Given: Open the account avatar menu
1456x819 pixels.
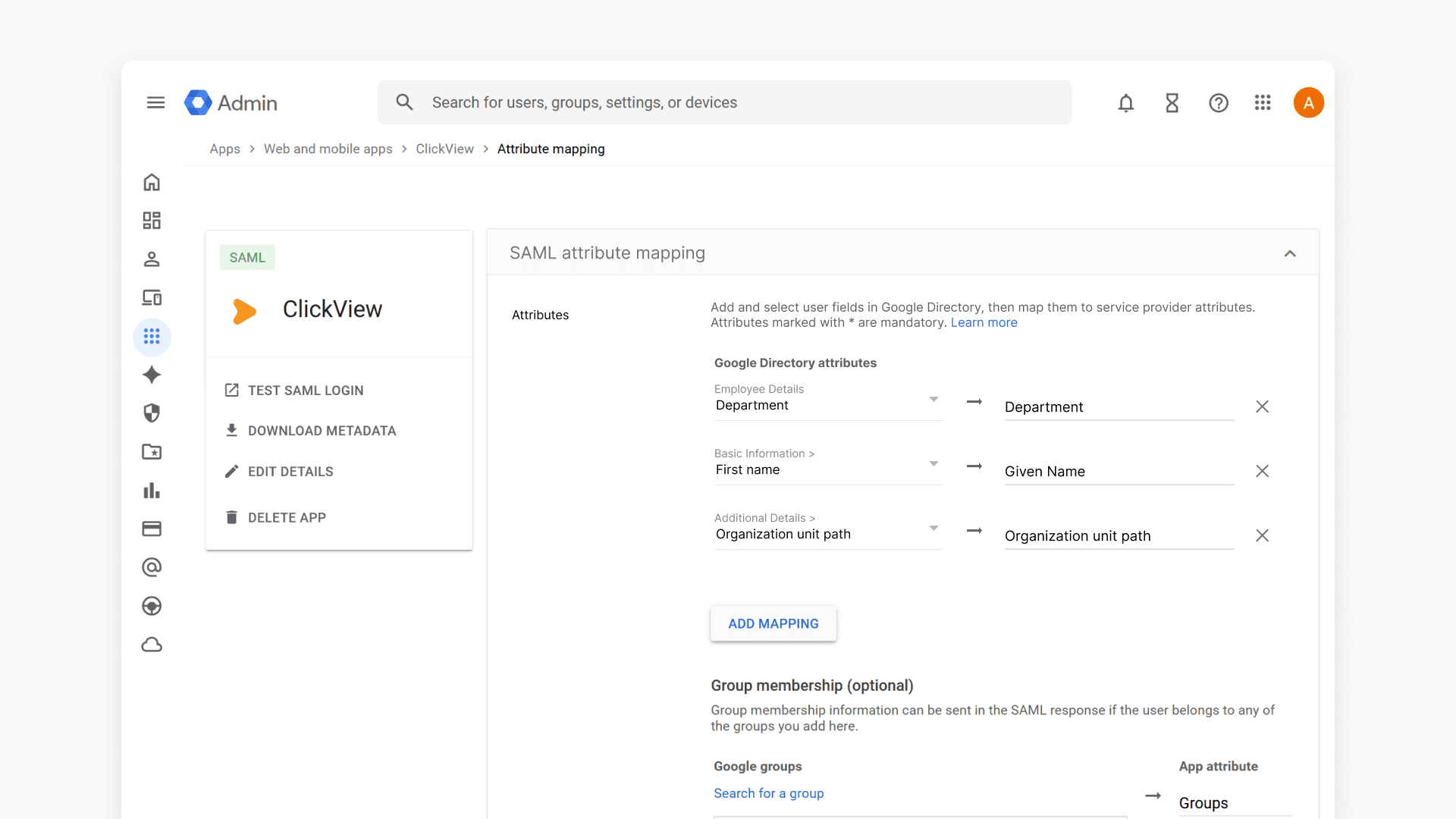Looking at the screenshot, I should 1309,102.
